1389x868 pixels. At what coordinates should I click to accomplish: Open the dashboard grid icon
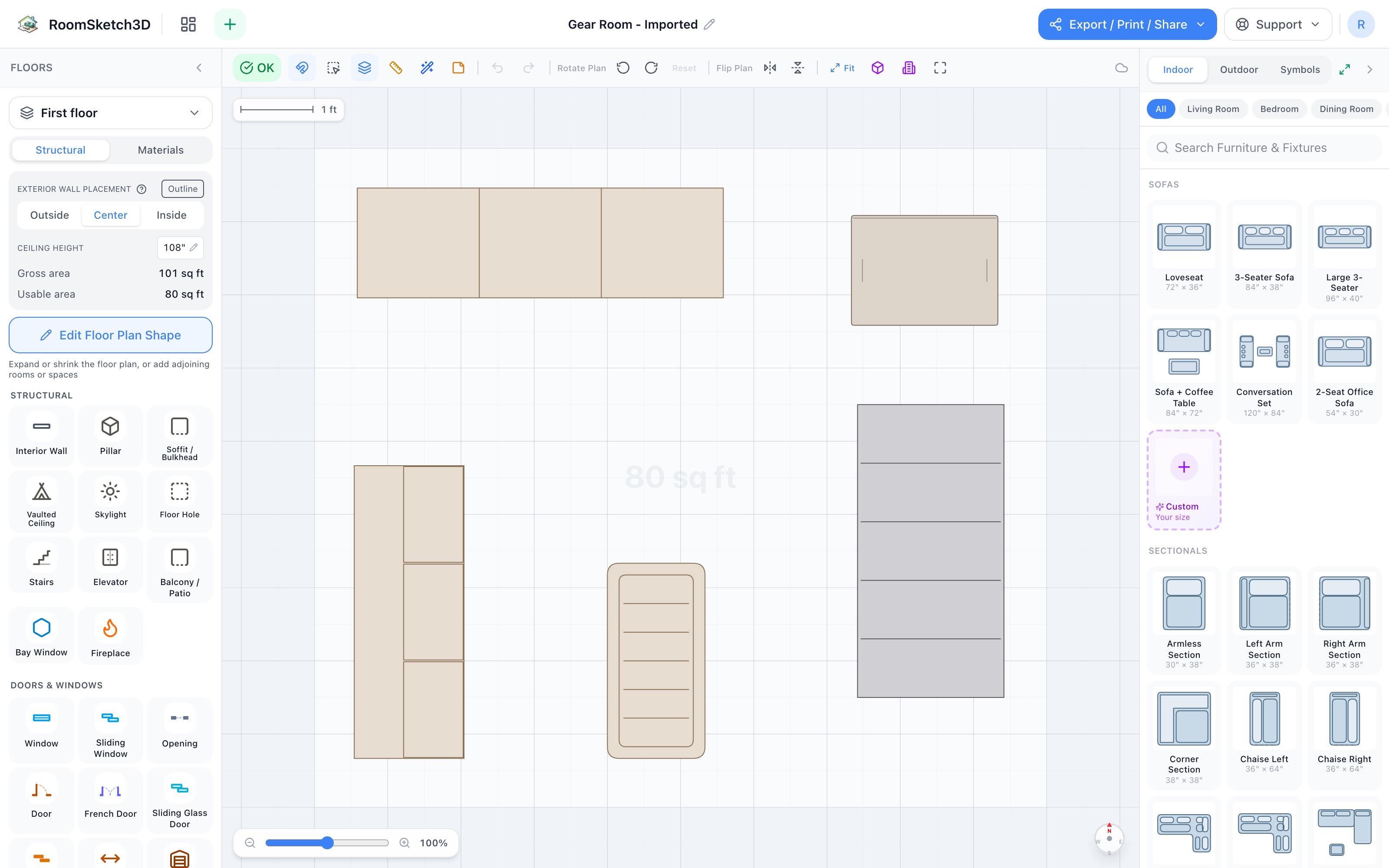click(x=188, y=24)
